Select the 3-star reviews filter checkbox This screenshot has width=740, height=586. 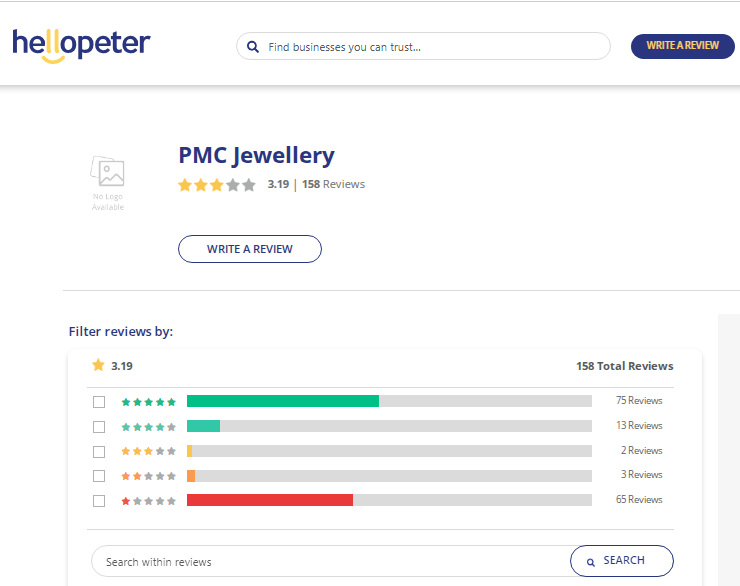[99, 452]
